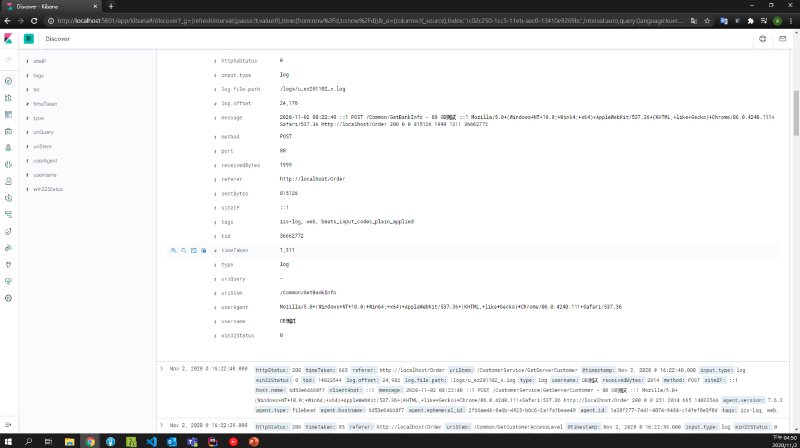Select the userAgent field in sidebar
Image resolution: width=800 pixels, height=448 pixels.
[45, 159]
